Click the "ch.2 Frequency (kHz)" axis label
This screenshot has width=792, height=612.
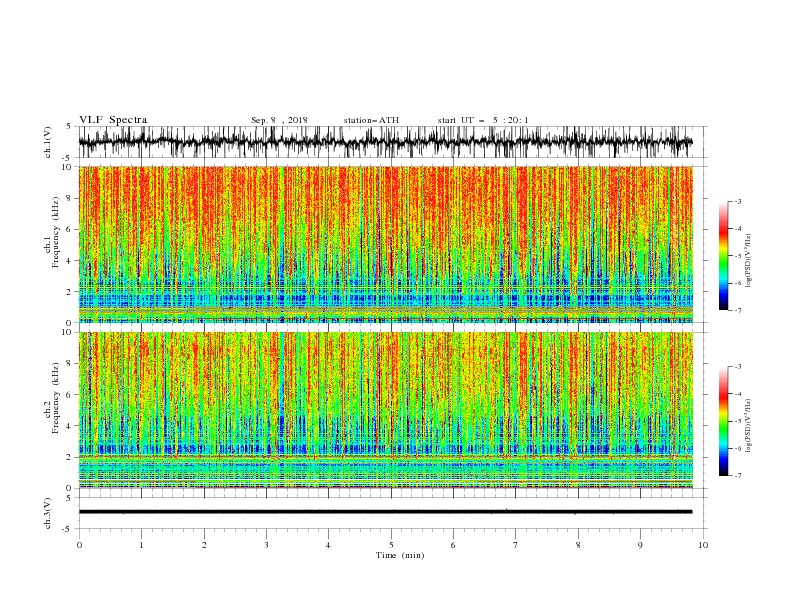pyautogui.click(x=52, y=398)
